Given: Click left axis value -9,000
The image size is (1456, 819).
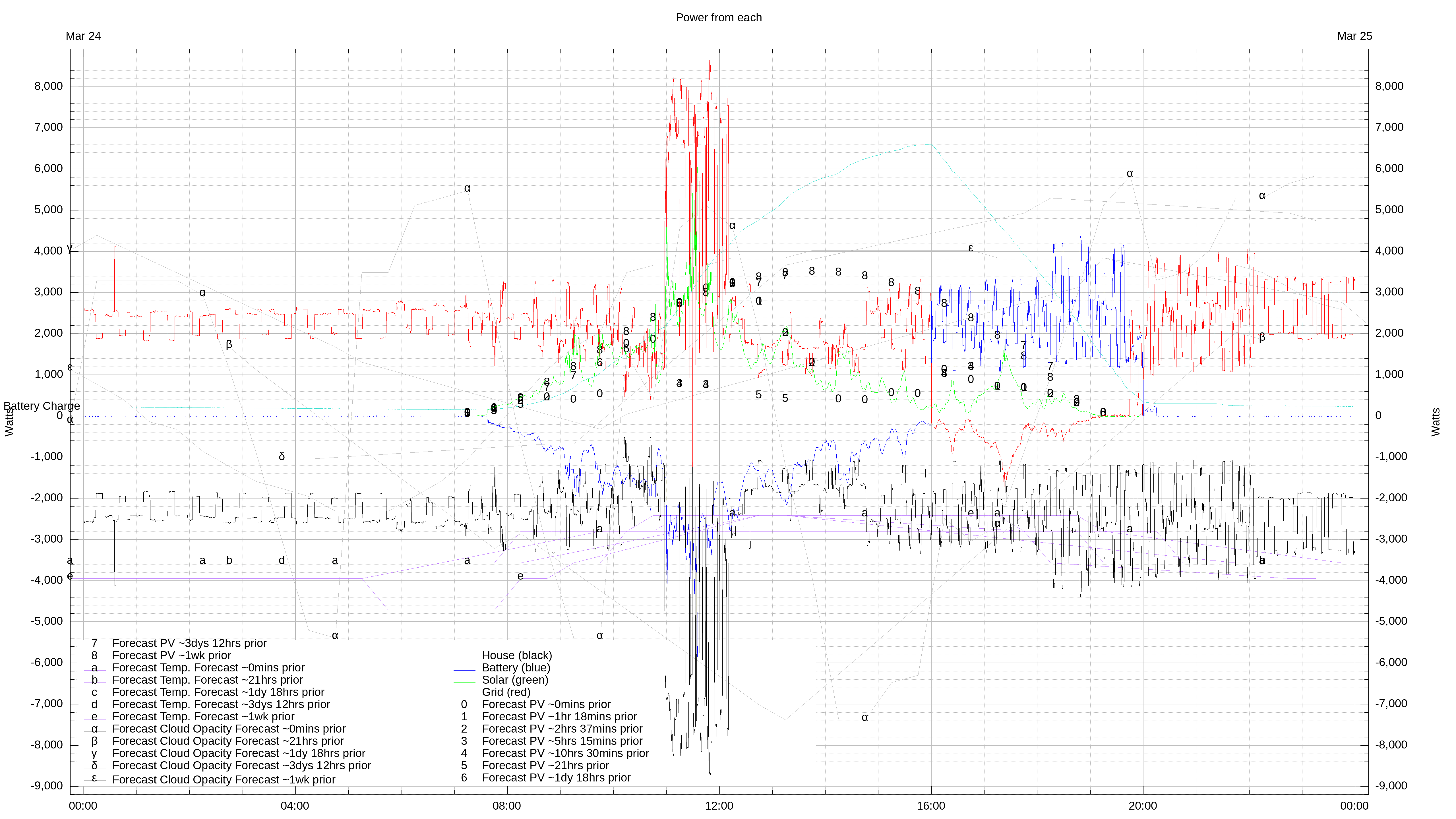Looking at the screenshot, I should (47, 786).
